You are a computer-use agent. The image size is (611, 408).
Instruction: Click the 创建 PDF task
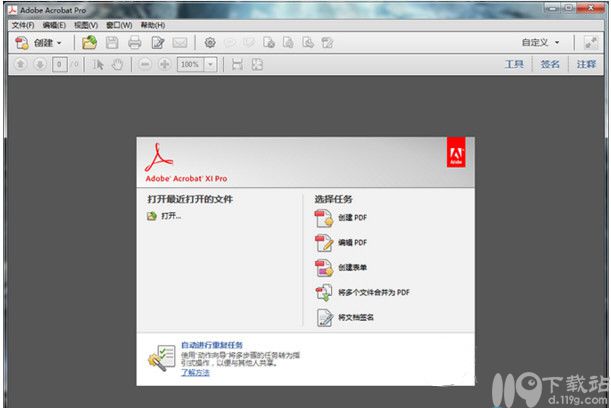(341, 218)
